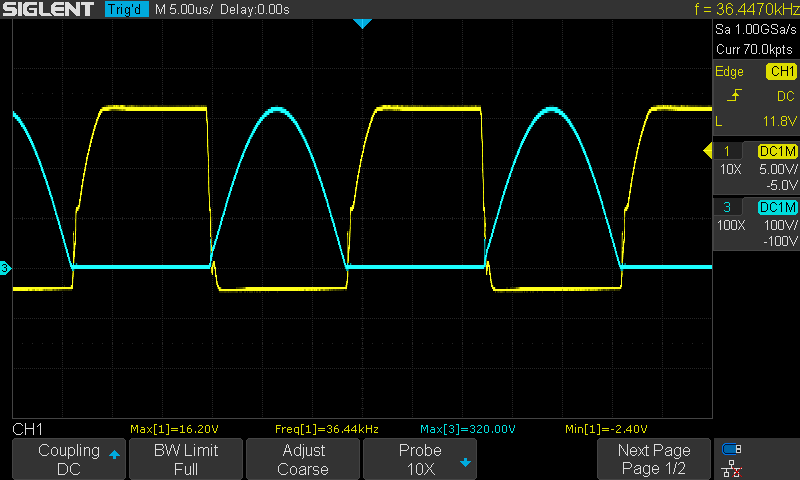Click the Coupling button's blue up arrow
The width and height of the screenshot is (800, 480).
click(x=114, y=454)
